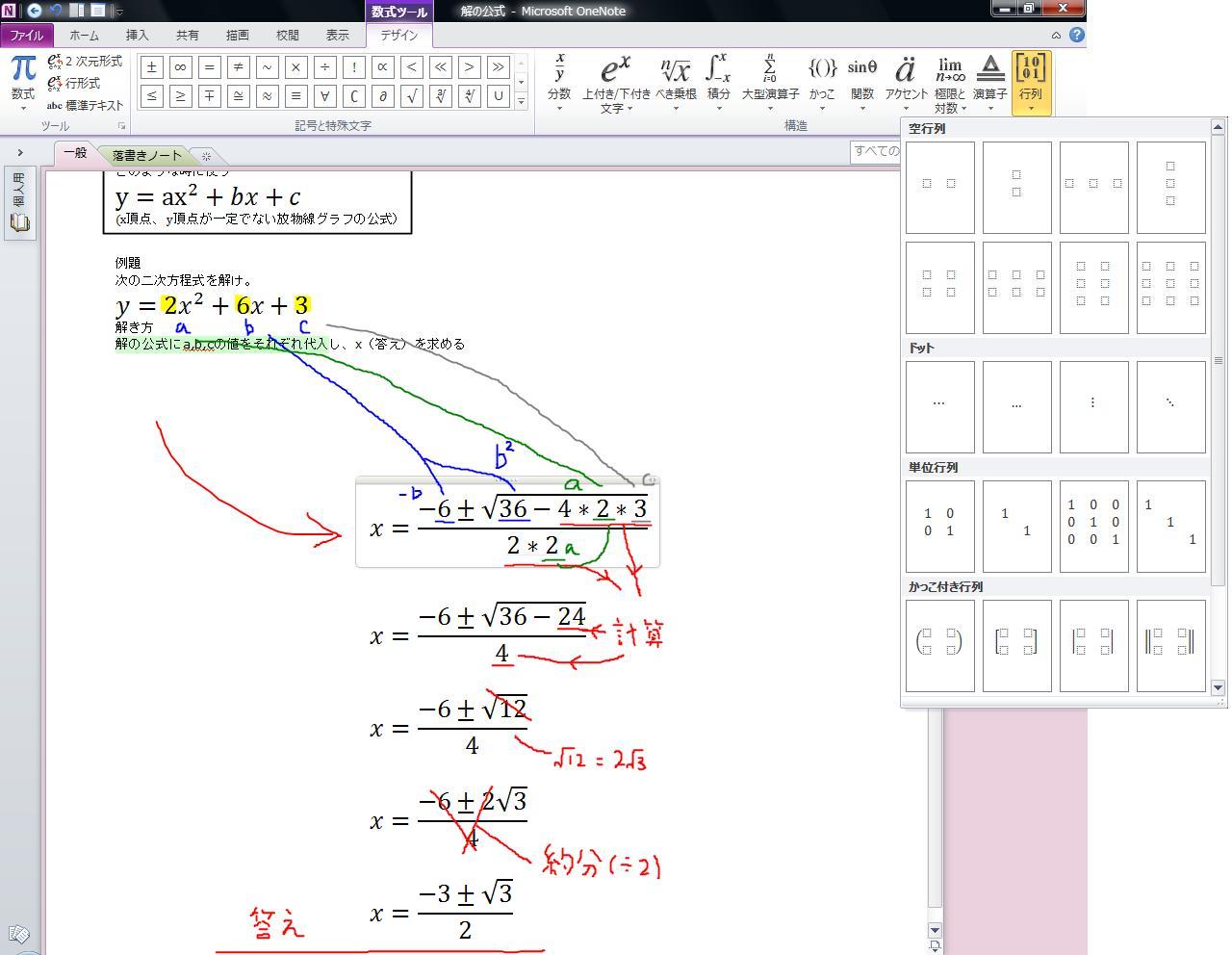The height and width of the screenshot is (955, 1232).
Task: Expand the navigation bar chevron
Action: (x=20, y=153)
